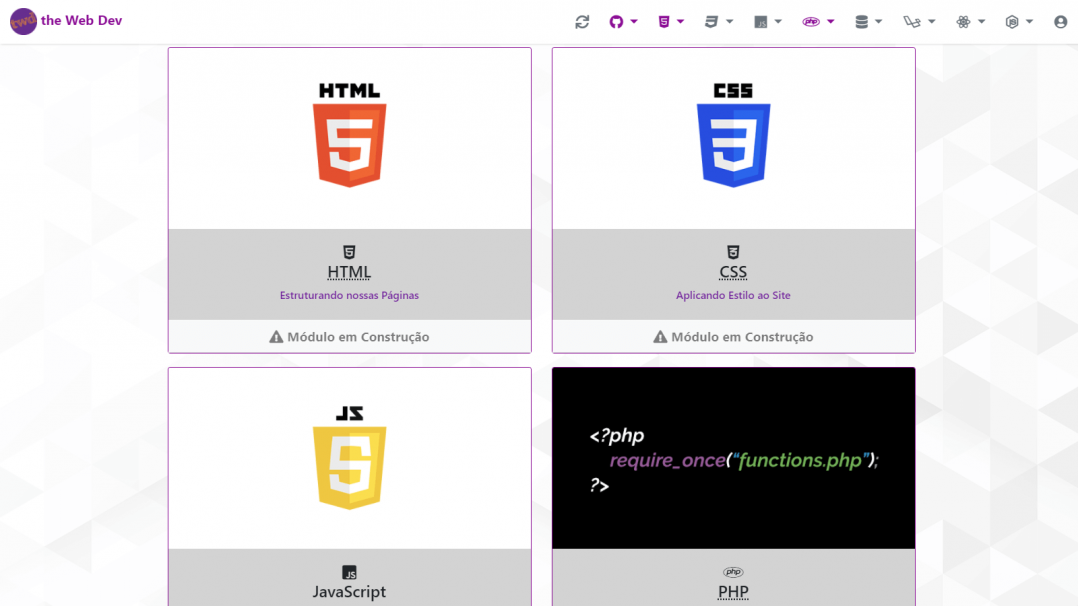1078x606 pixels.
Task: Expand the HTML5 navbar dropdown arrow
Action: point(681,20)
